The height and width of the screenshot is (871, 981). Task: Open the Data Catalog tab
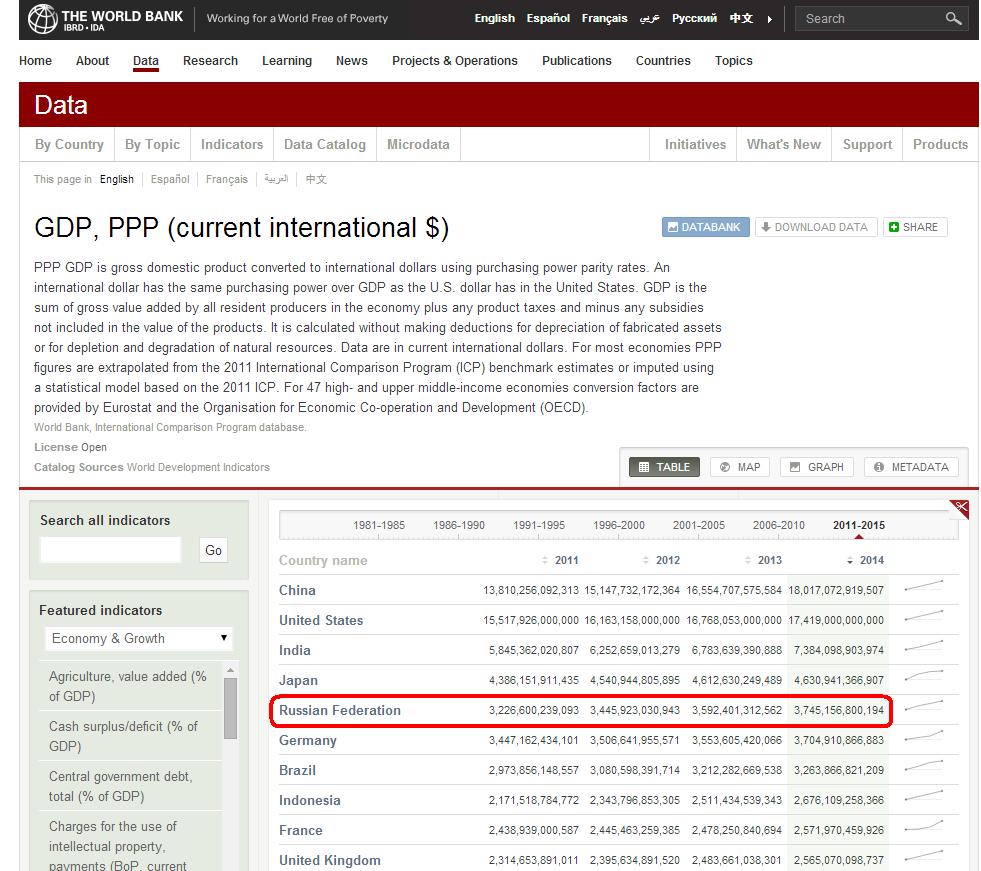coord(325,145)
